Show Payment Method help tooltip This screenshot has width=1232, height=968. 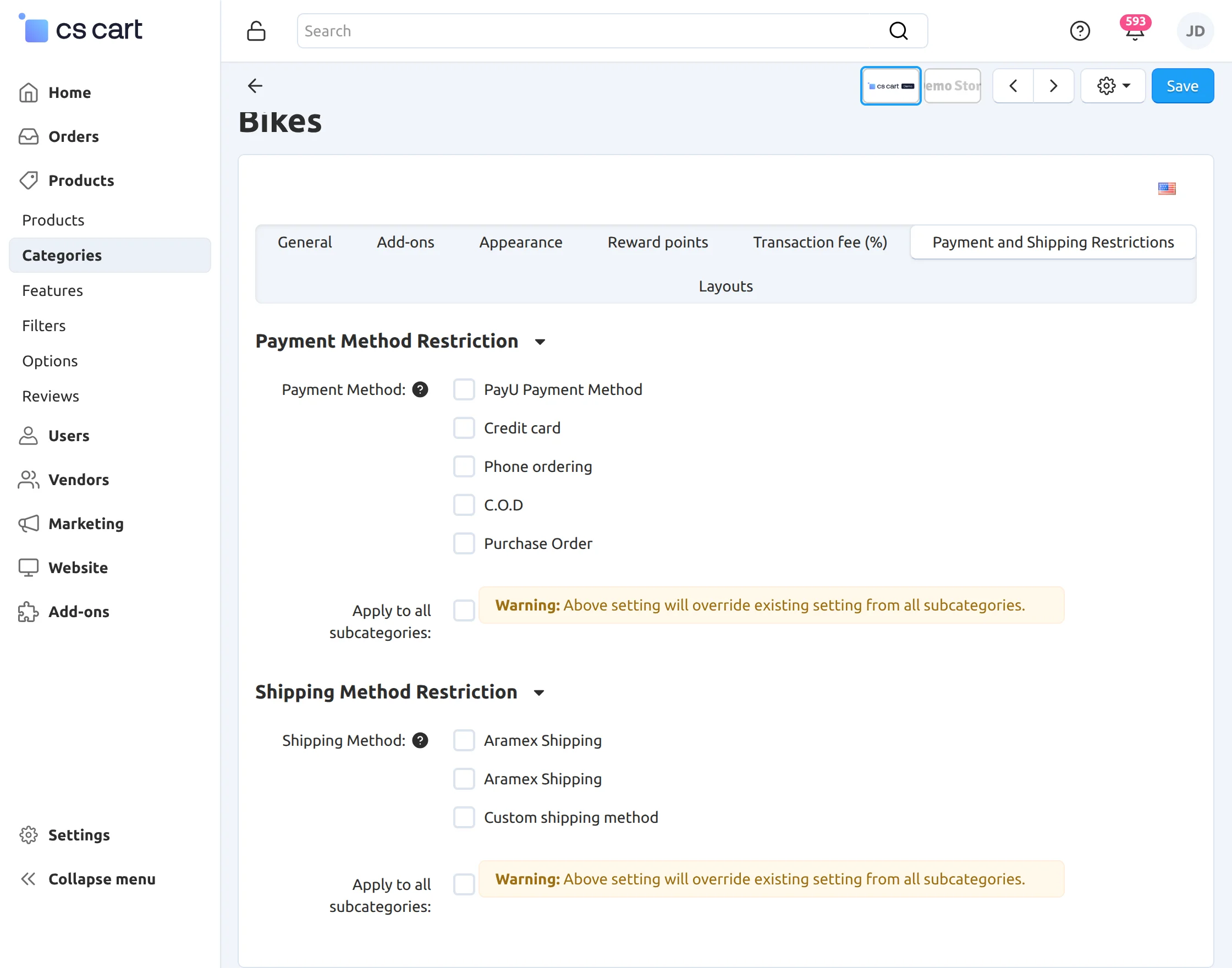pyautogui.click(x=420, y=389)
